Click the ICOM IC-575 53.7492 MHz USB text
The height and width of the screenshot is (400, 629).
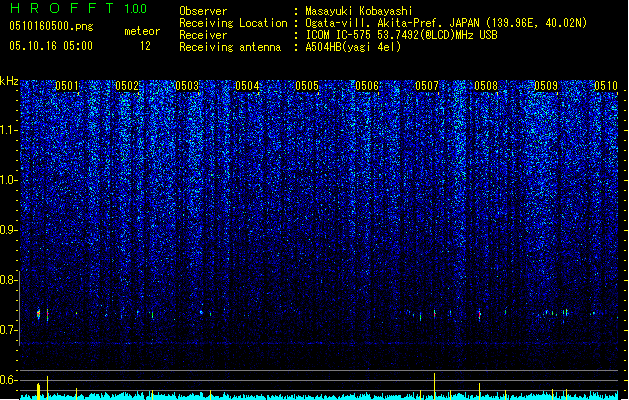(x=402, y=35)
